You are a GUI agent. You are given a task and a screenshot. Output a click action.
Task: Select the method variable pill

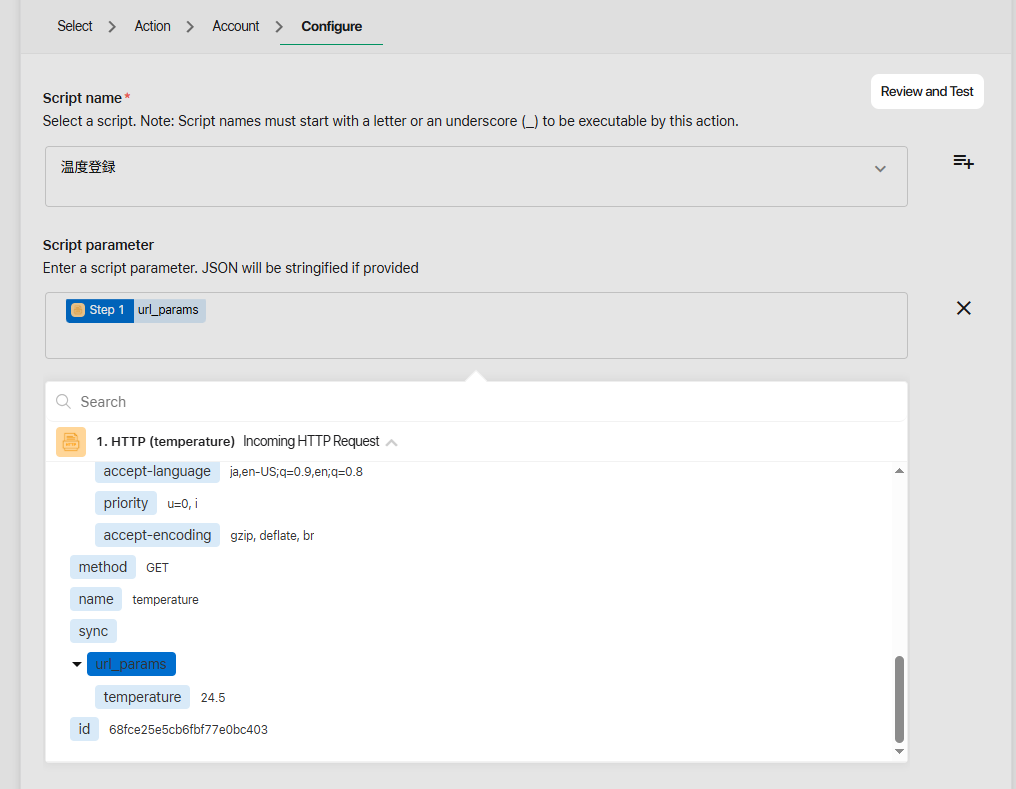tap(103, 567)
